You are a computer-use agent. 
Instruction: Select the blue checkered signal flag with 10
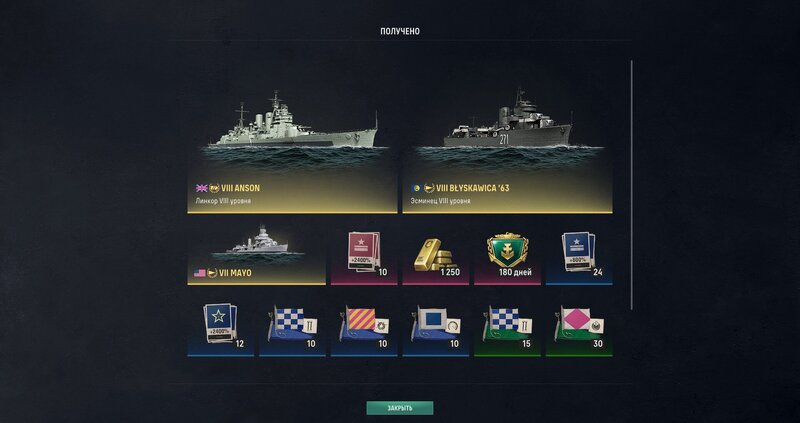click(x=292, y=324)
